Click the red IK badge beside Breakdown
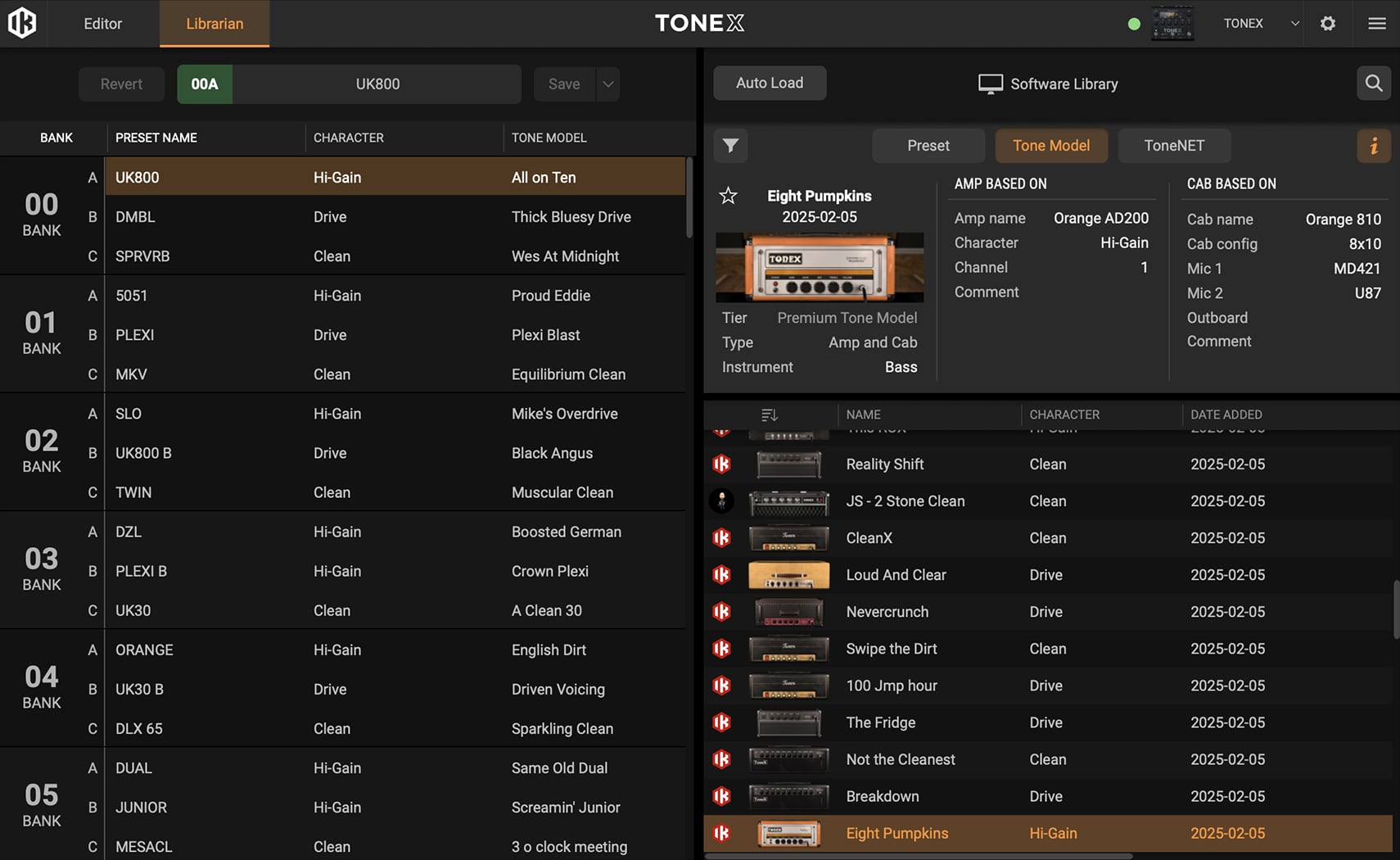1400x860 pixels. click(721, 795)
